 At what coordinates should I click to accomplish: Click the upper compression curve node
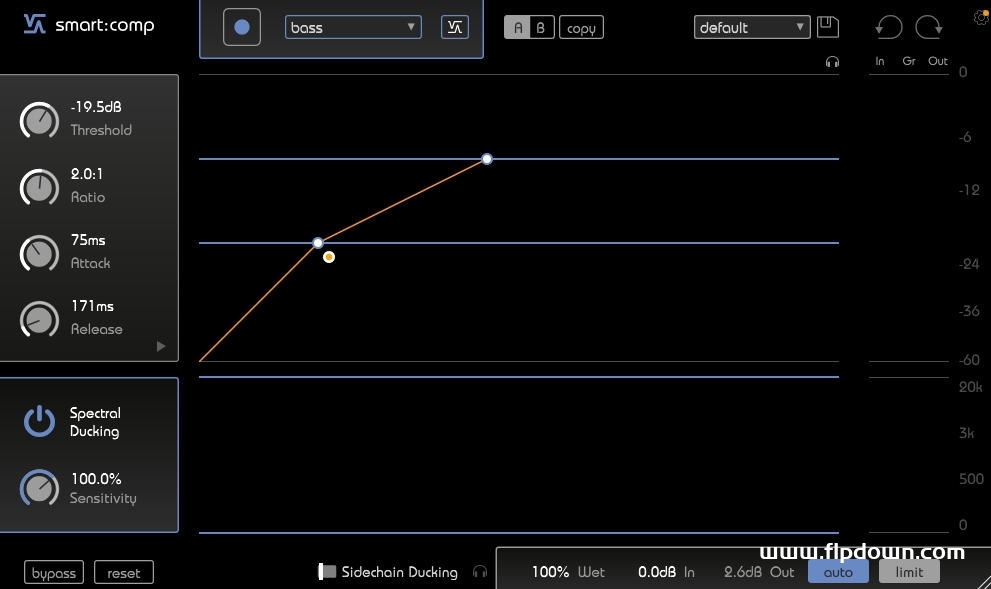click(487, 159)
